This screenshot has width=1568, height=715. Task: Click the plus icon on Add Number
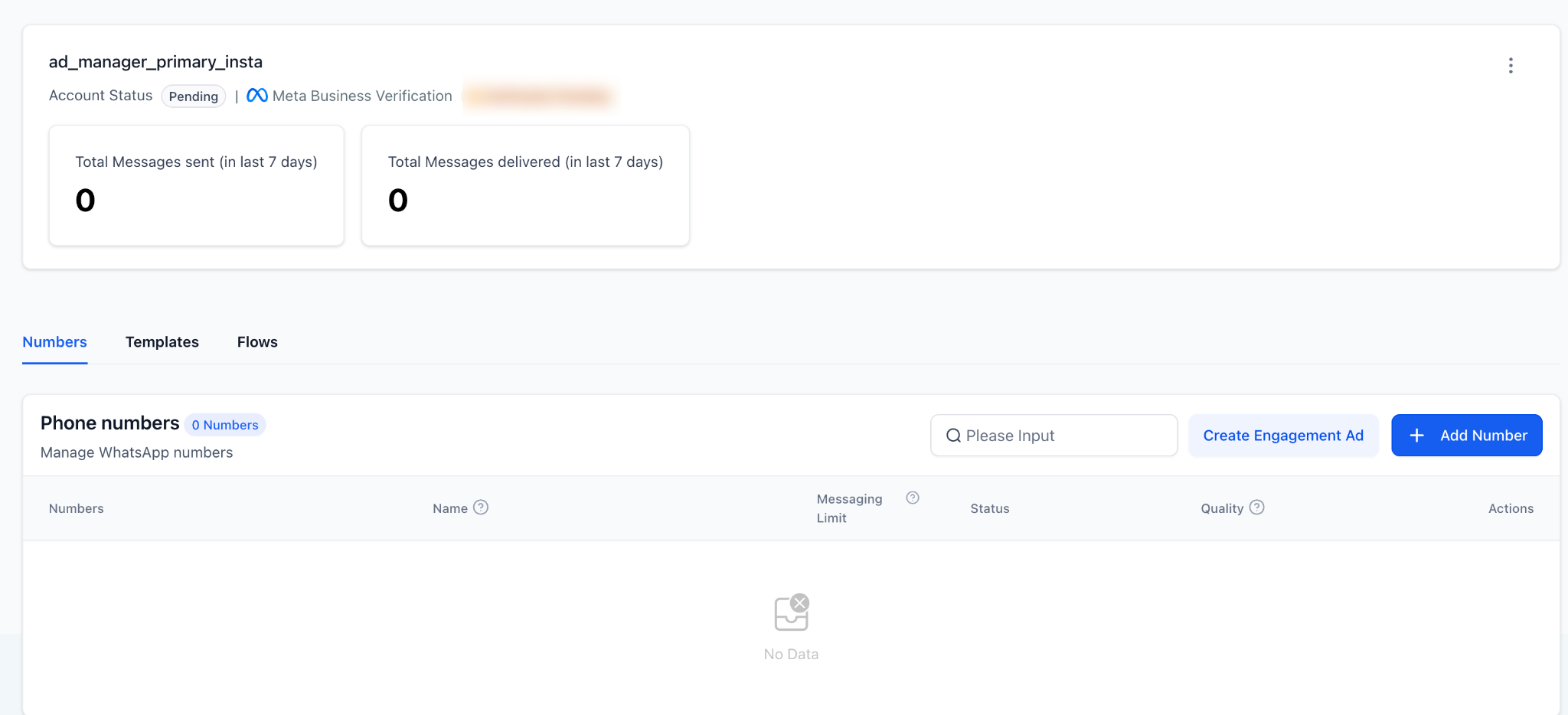point(1416,436)
